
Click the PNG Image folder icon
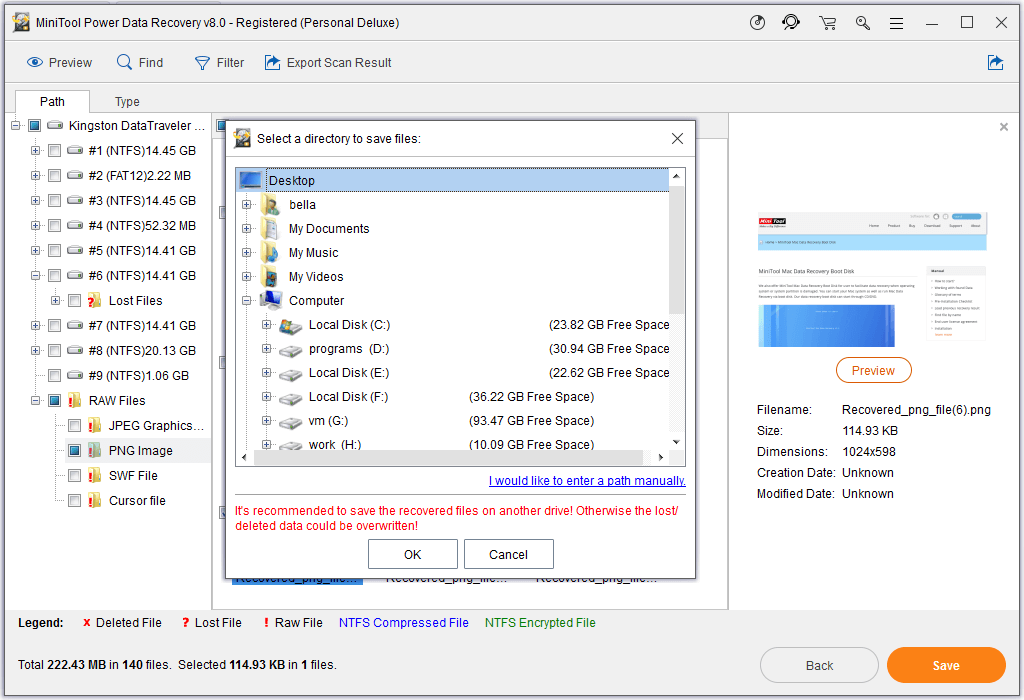coord(95,451)
